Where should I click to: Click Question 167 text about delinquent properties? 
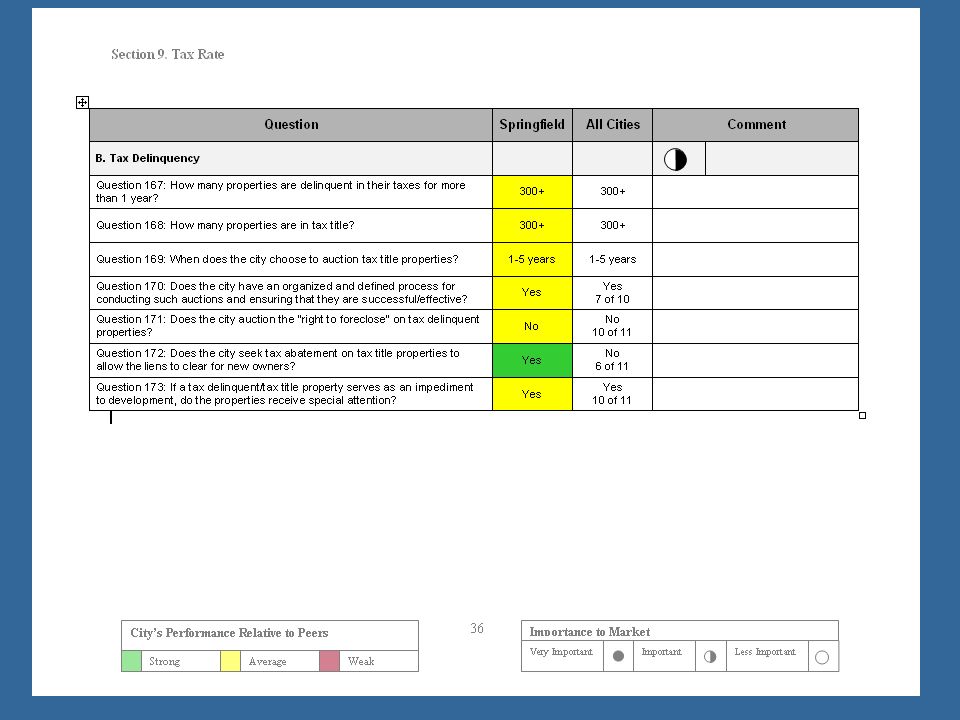[x=280, y=192]
